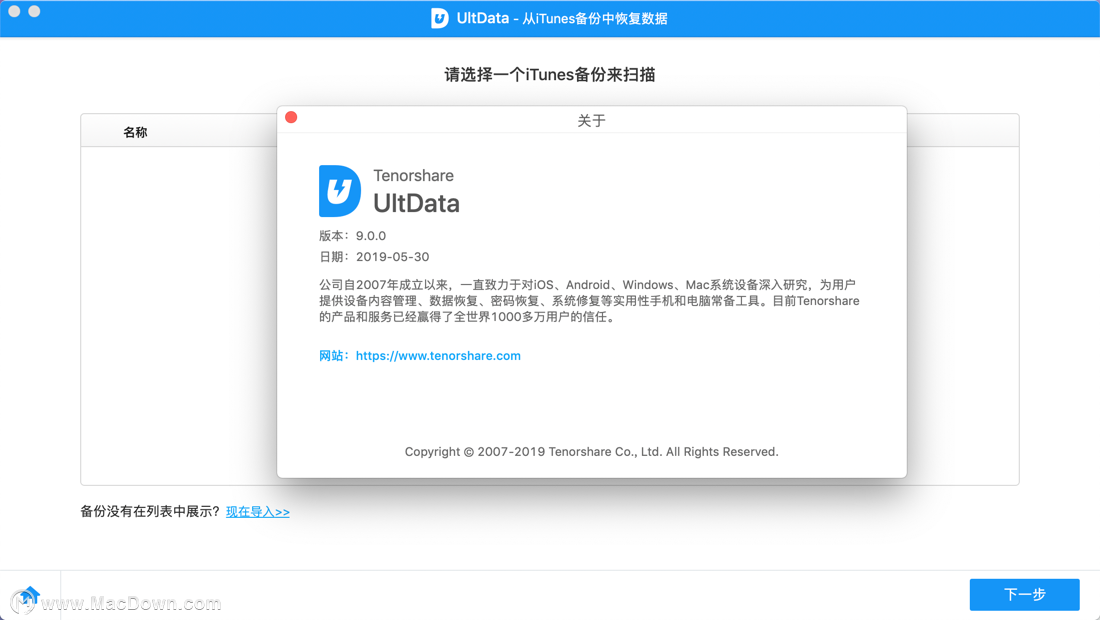The height and width of the screenshot is (620, 1100).
Task: Click the heading 请选择一个iTunes备份来扫描
Action: 549,74
